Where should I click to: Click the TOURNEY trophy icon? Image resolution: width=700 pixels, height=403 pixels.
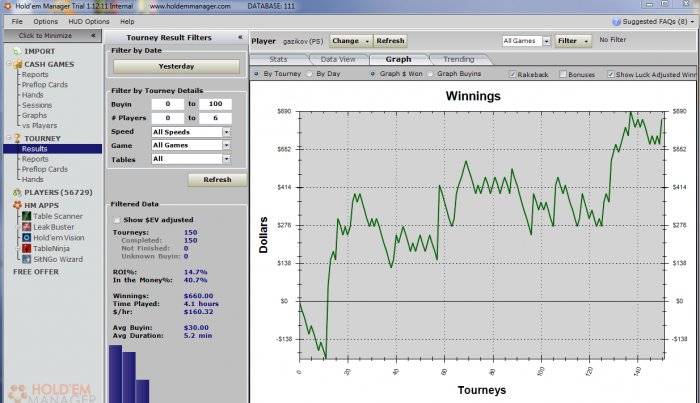17,138
